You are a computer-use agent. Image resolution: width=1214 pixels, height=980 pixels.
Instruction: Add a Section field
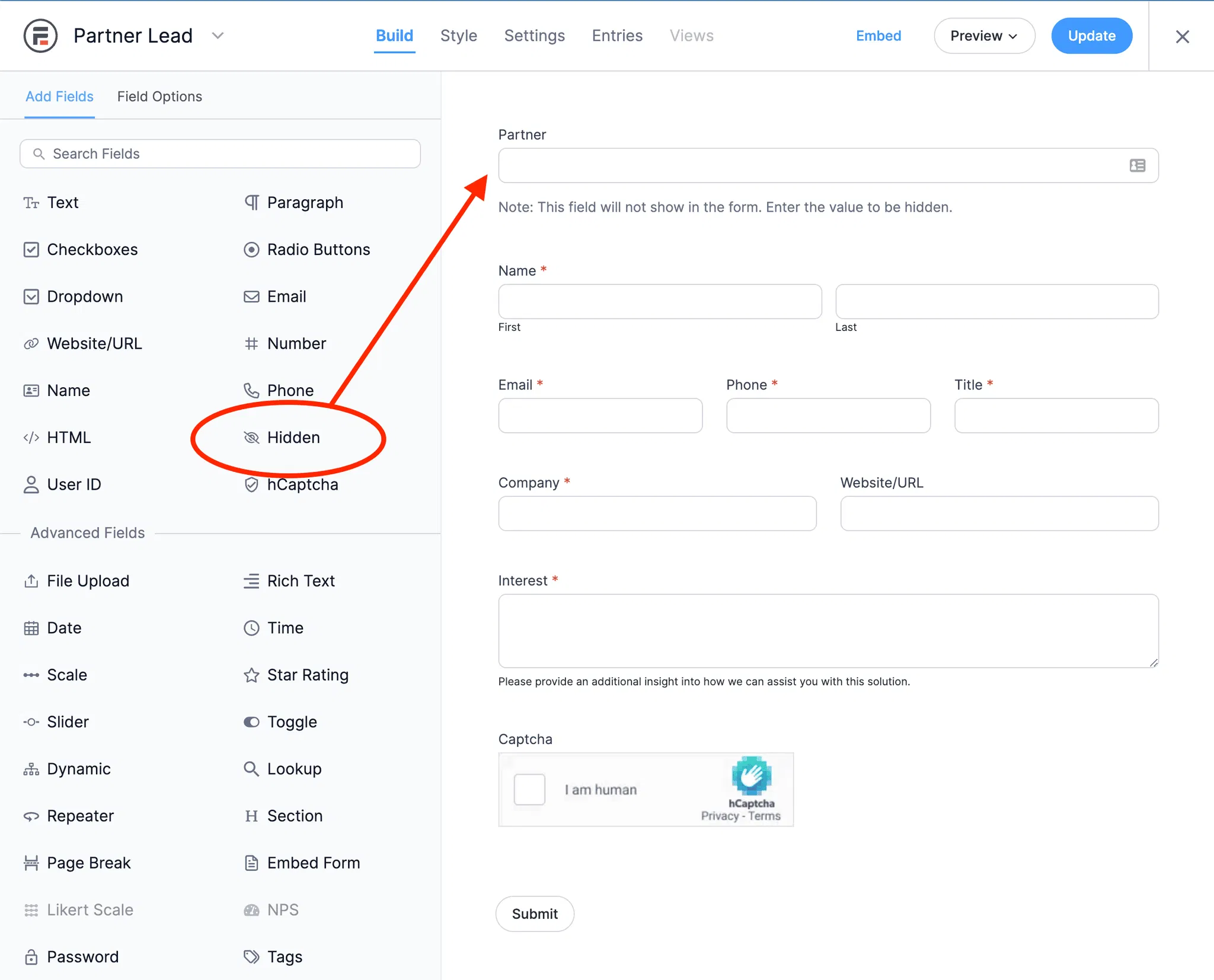(283, 816)
